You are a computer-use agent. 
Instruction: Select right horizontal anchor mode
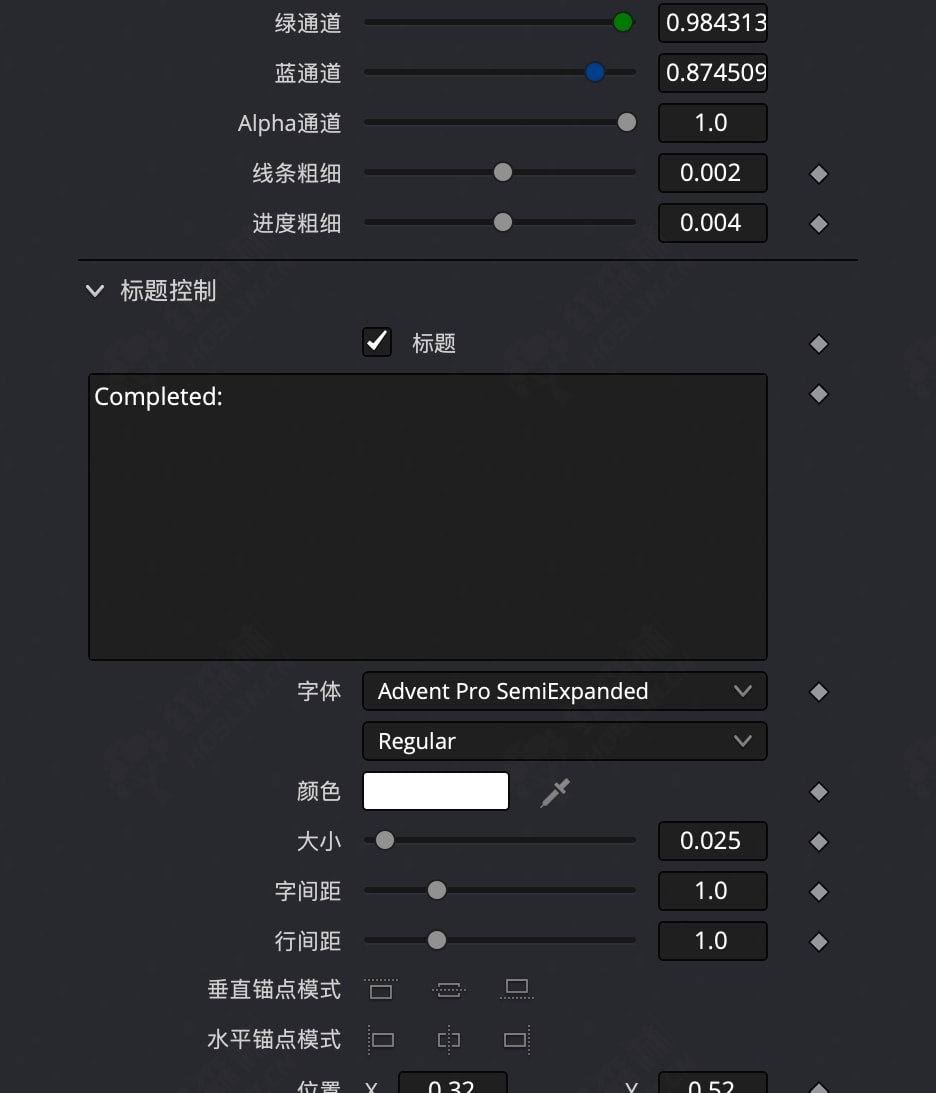[x=516, y=1040]
